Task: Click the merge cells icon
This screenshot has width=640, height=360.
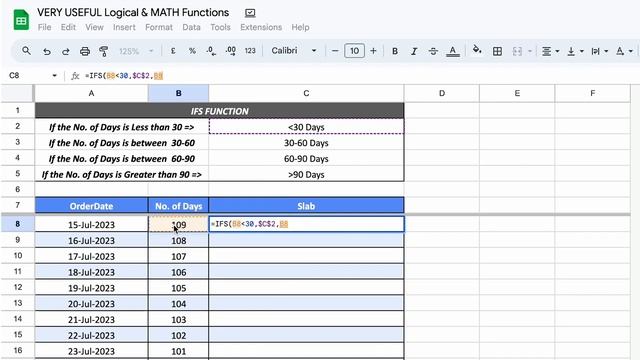Action: [x=517, y=51]
